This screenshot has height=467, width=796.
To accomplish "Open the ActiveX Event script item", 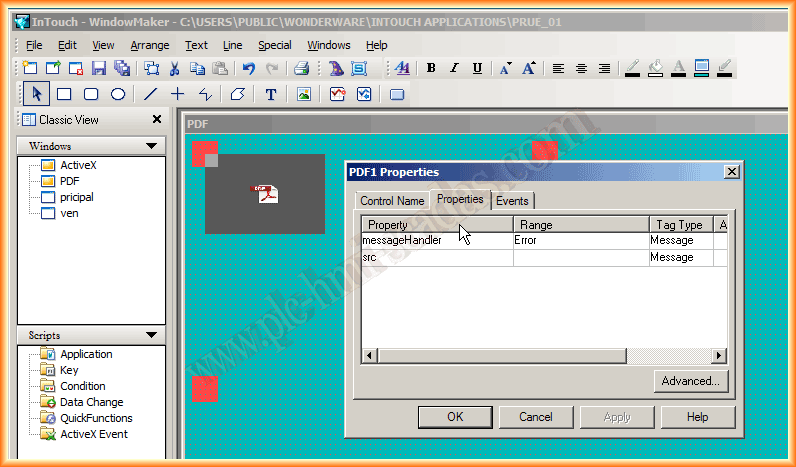I will 93,434.
